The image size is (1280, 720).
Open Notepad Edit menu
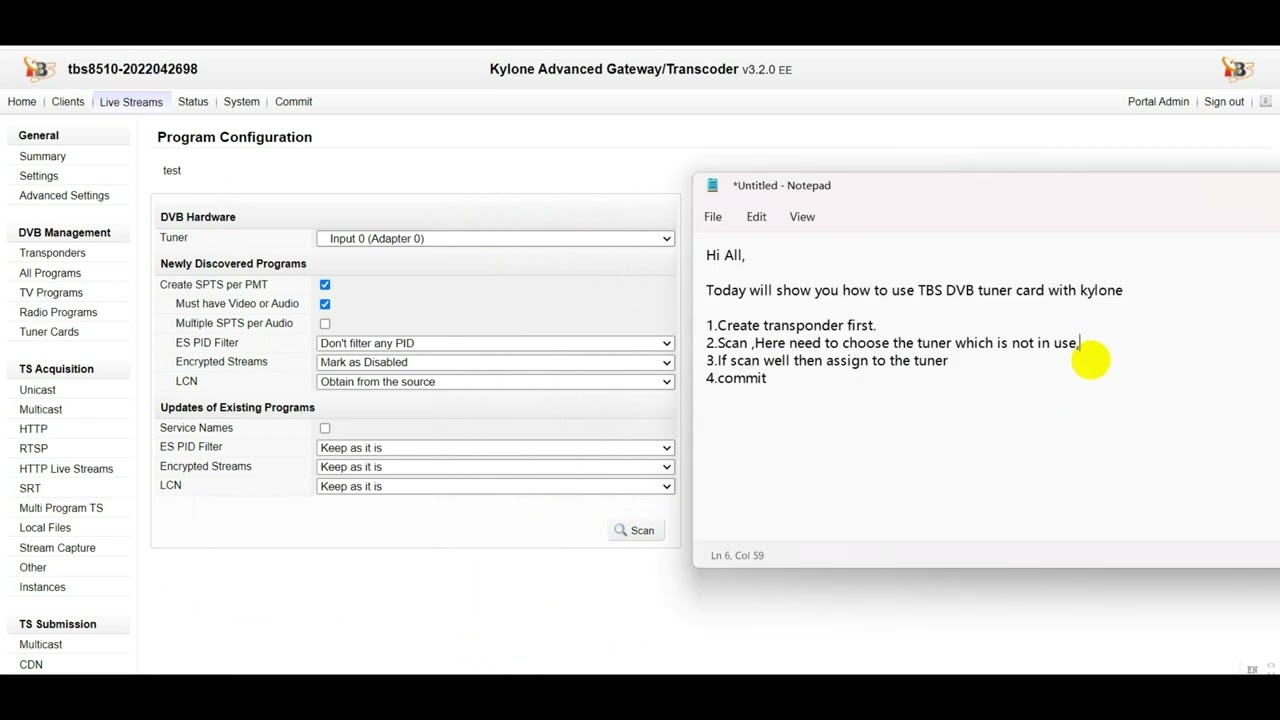756,217
